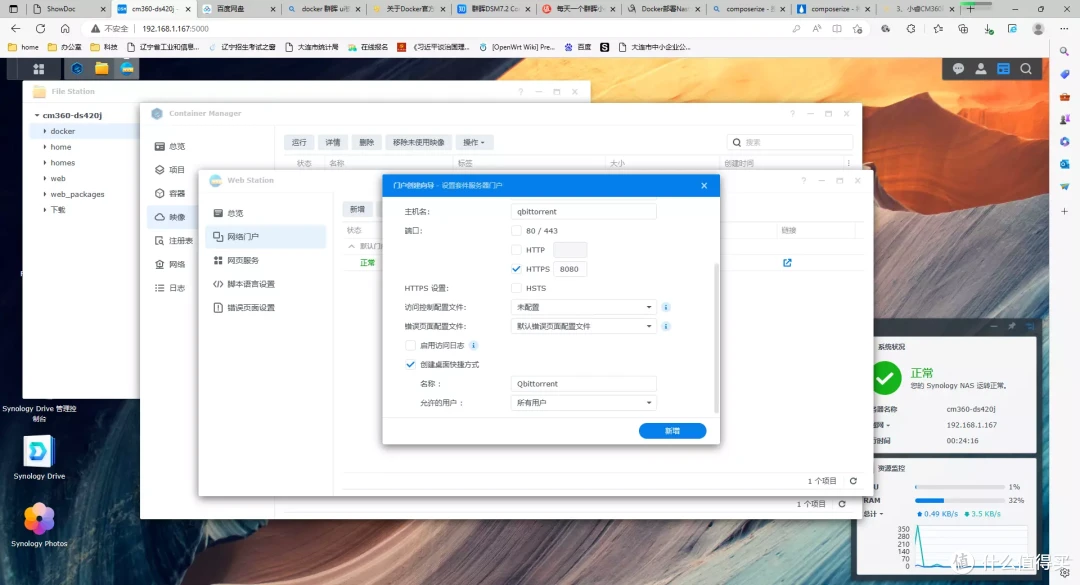Click the RAM usage bar in resource monitor
The width and height of the screenshot is (1080, 585).
pyautogui.click(x=959, y=500)
